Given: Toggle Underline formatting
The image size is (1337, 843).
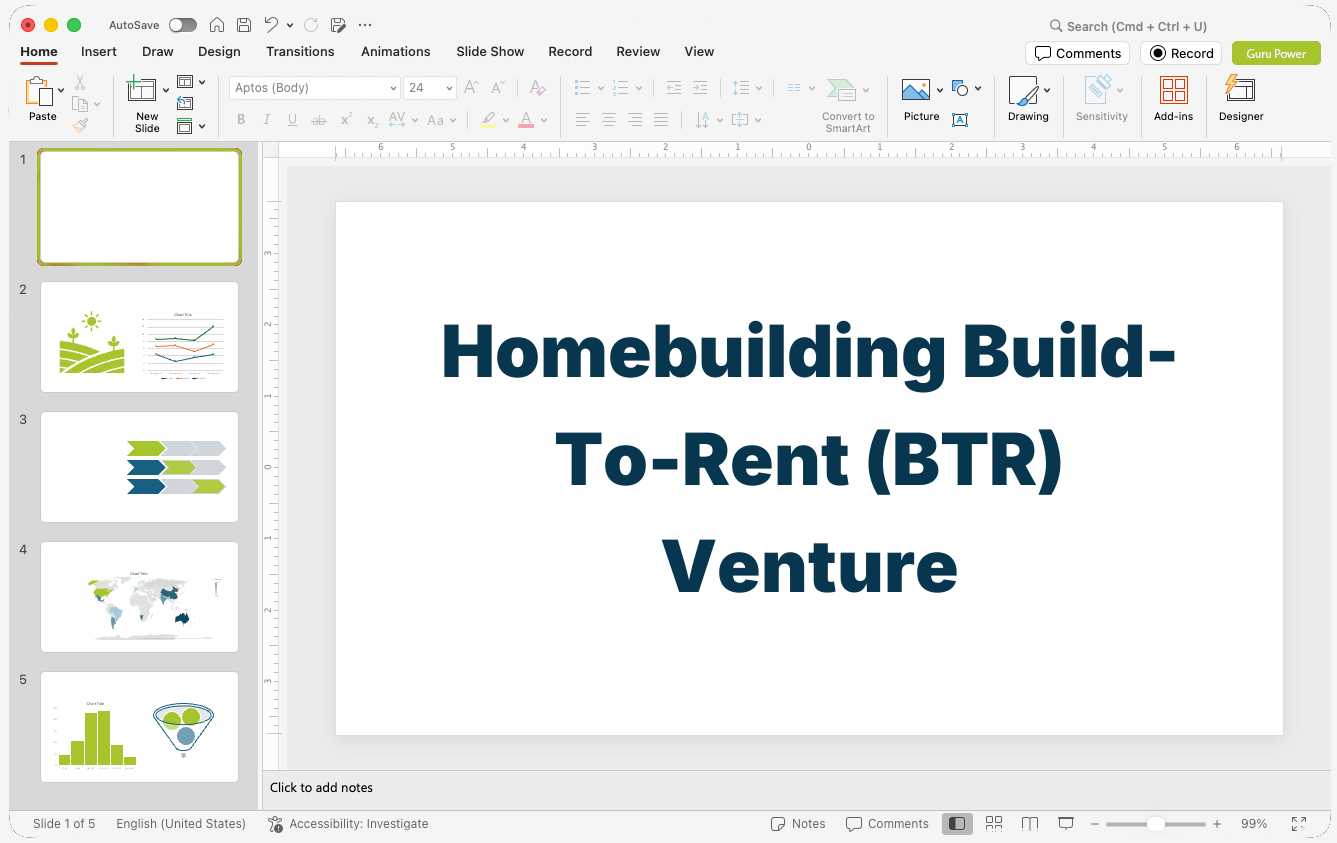Looking at the screenshot, I should pos(292,120).
